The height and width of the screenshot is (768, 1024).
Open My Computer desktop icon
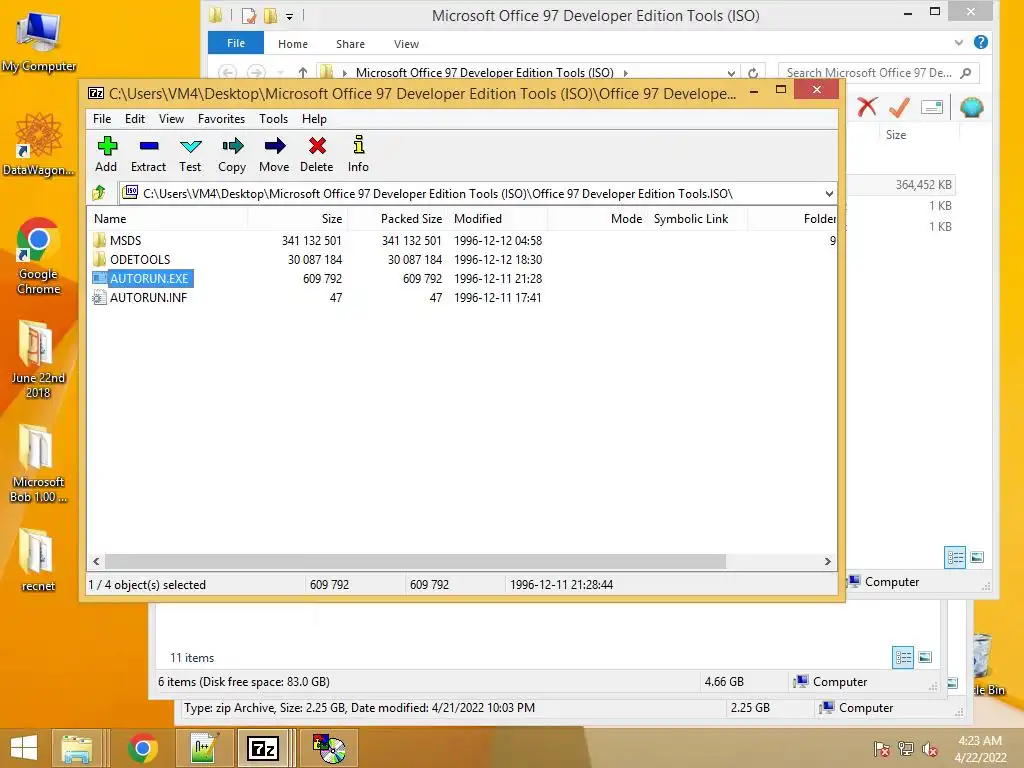[x=39, y=42]
